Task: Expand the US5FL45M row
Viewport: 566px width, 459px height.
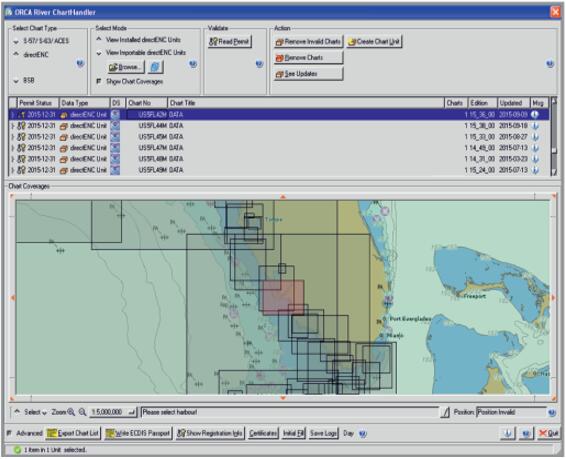Action: pyautogui.click(x=13, y=137)
